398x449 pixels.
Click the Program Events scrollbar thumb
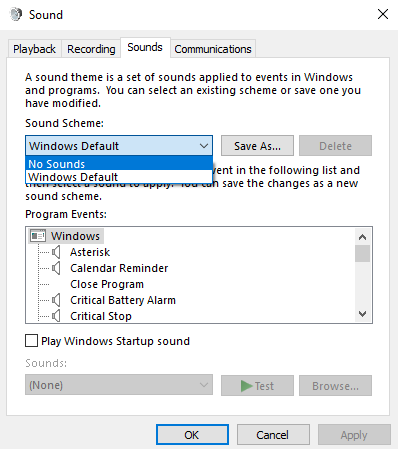pyautogui.click(x=362, y=254)
